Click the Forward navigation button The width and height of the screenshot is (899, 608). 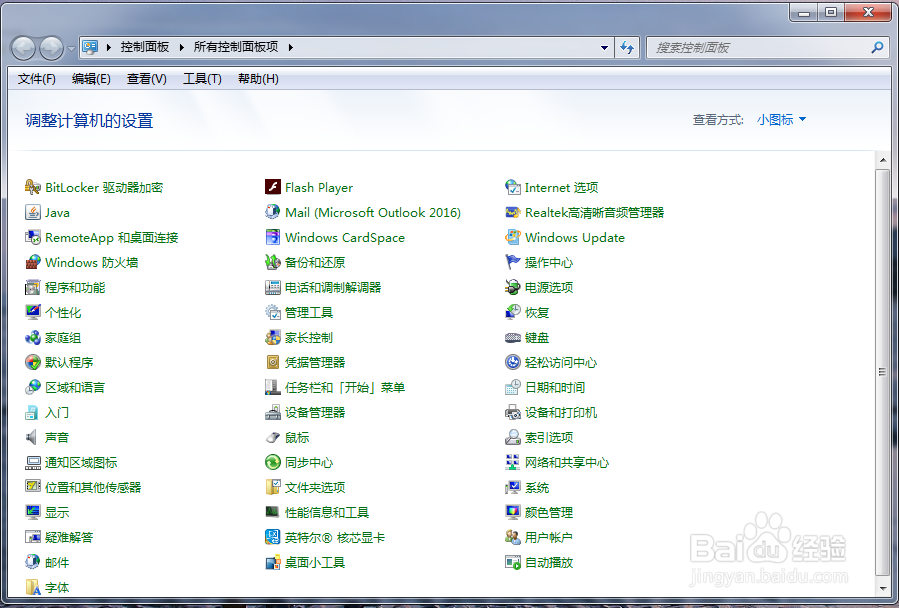coord(51,48)
